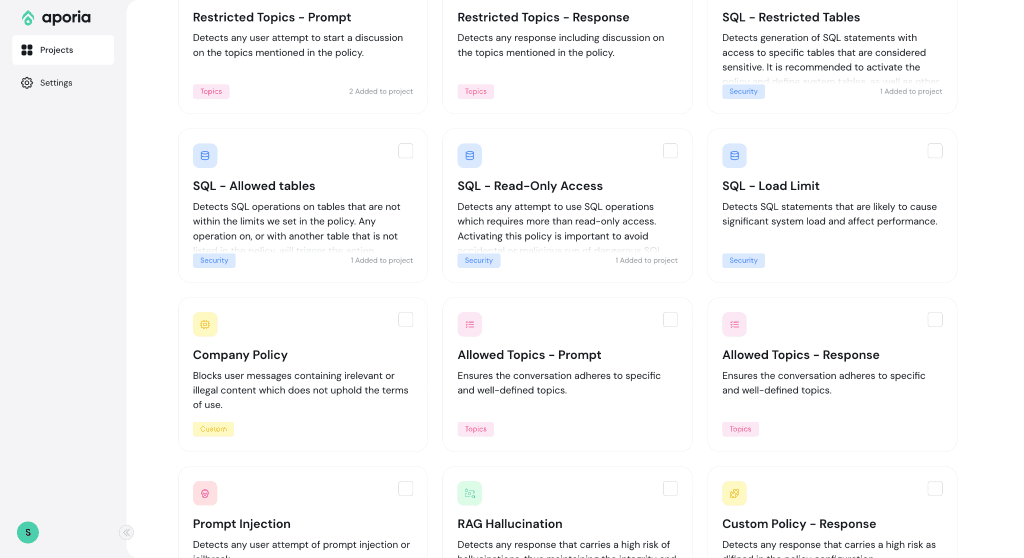This screenshot has width=1024, height=558.
Task: Click the yellow Company Policy icon
Action: pyautogui.click(x=205, y=324)
